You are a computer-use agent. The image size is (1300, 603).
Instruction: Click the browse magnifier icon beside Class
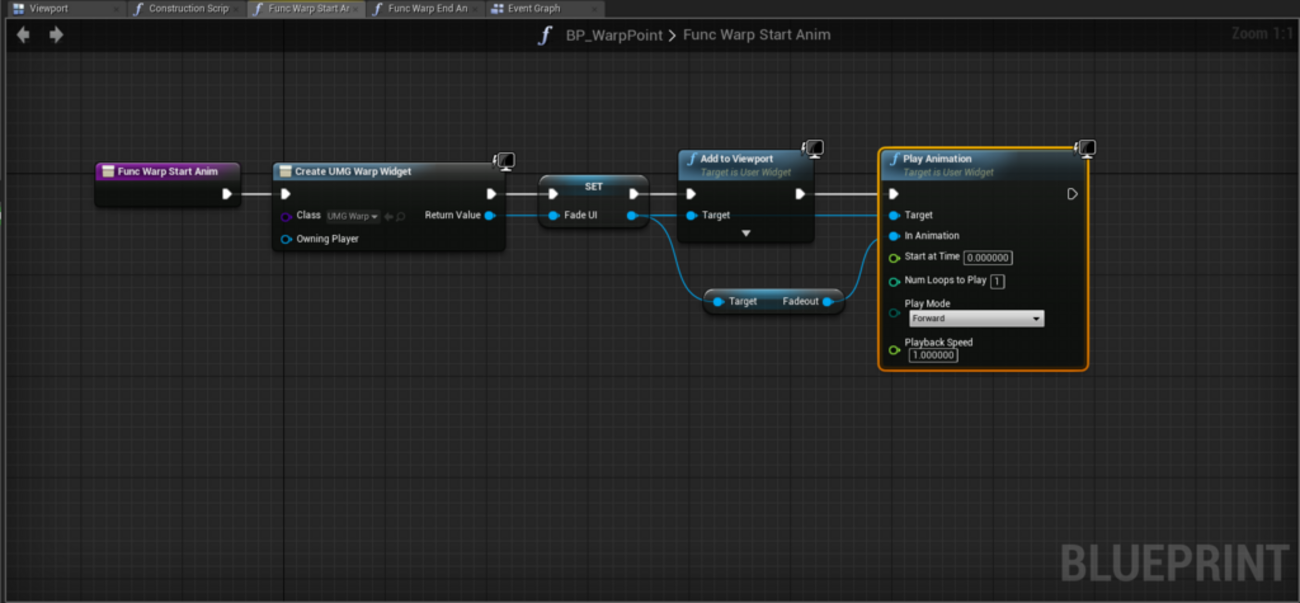click(401, 216)
